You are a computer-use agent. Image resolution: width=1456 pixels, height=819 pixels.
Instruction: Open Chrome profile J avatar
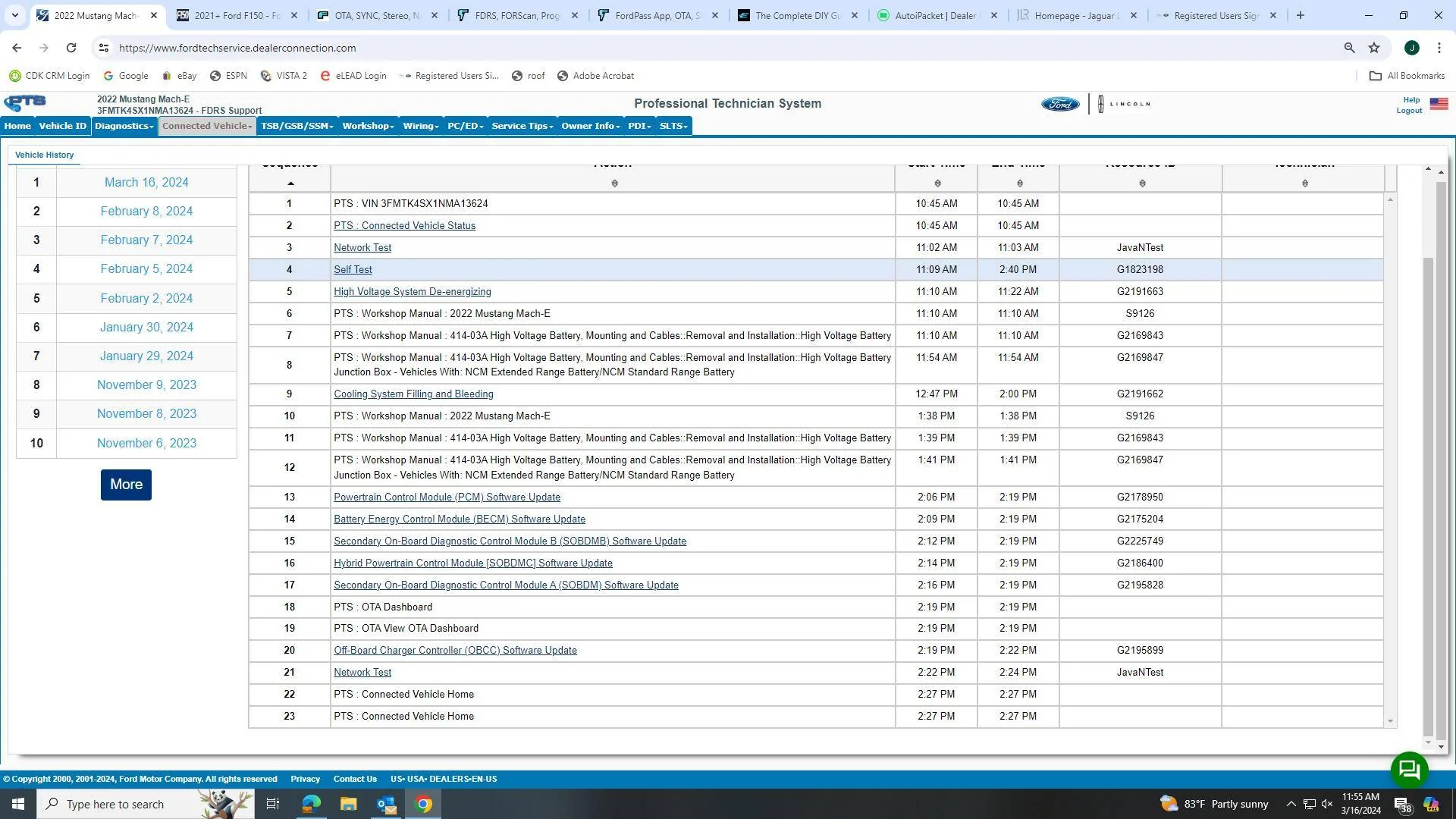click(x=1411, y=48)
